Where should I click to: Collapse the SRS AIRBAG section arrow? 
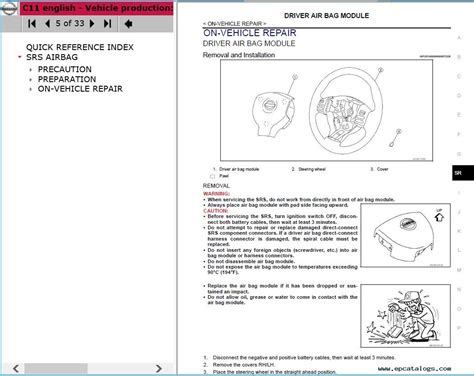[20, 57]
